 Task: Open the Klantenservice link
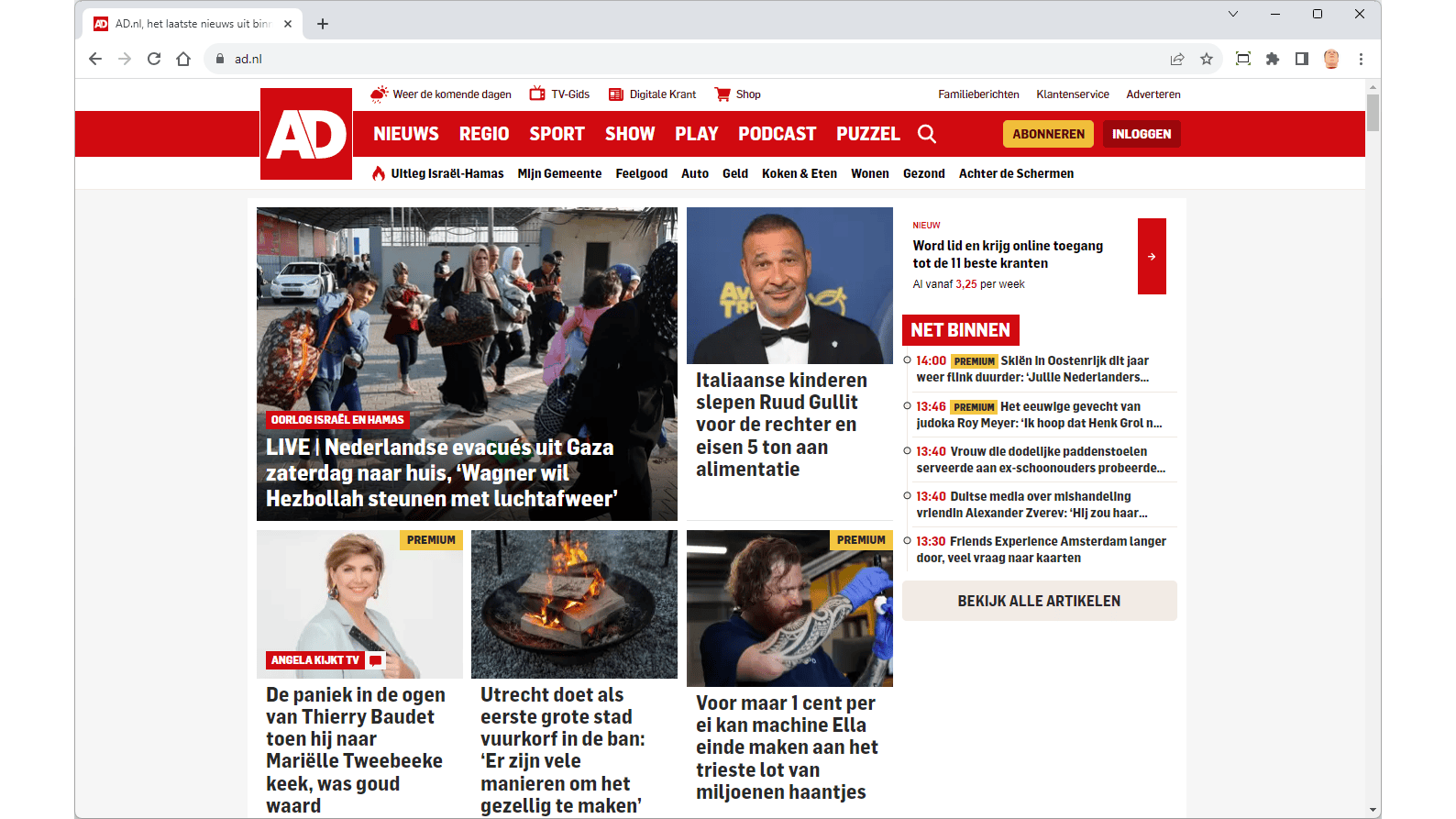[x=1073, y=94]
